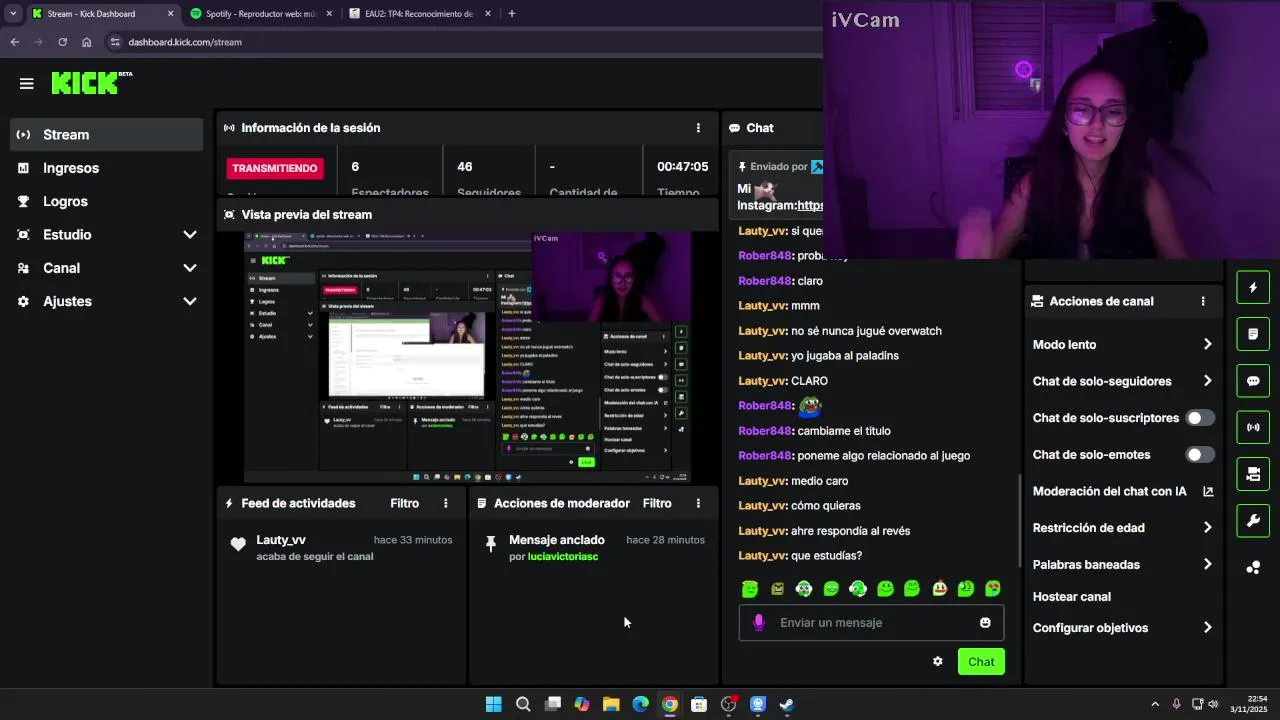Image resolution: width=1280 pixels, height=720 pixels.
Task: Insert the last emote with red hearts
Action: pos(992,589)
